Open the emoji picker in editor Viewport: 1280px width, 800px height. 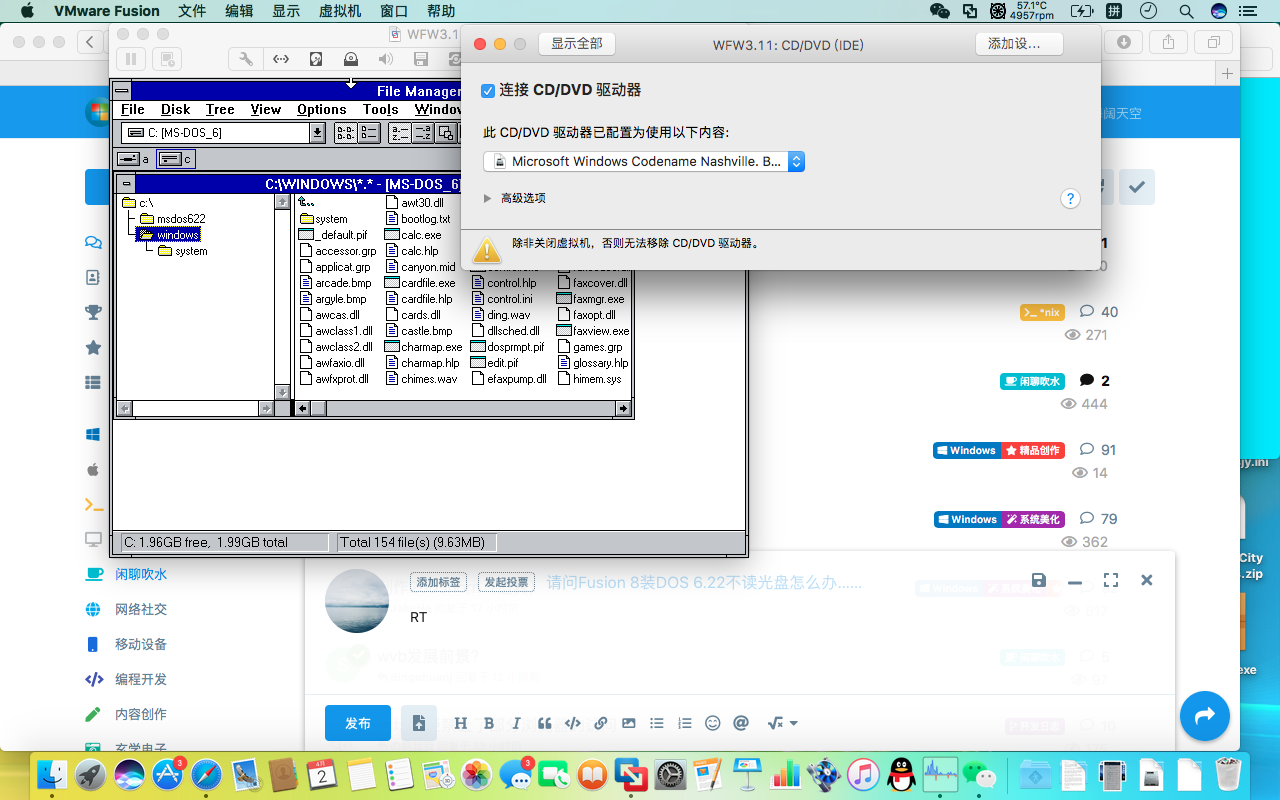tap(713, 723)
